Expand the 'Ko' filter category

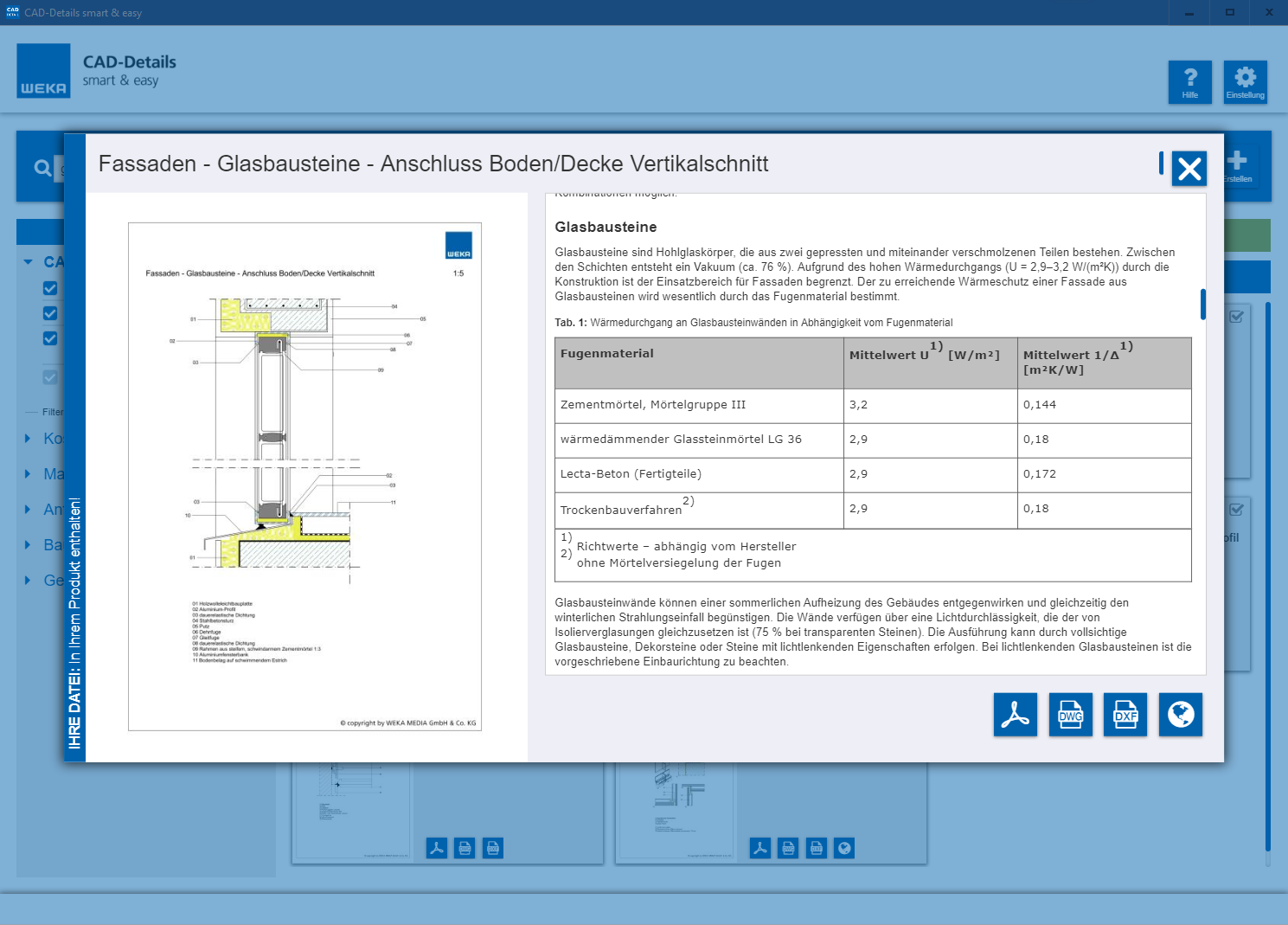click(x=28, y=439)
